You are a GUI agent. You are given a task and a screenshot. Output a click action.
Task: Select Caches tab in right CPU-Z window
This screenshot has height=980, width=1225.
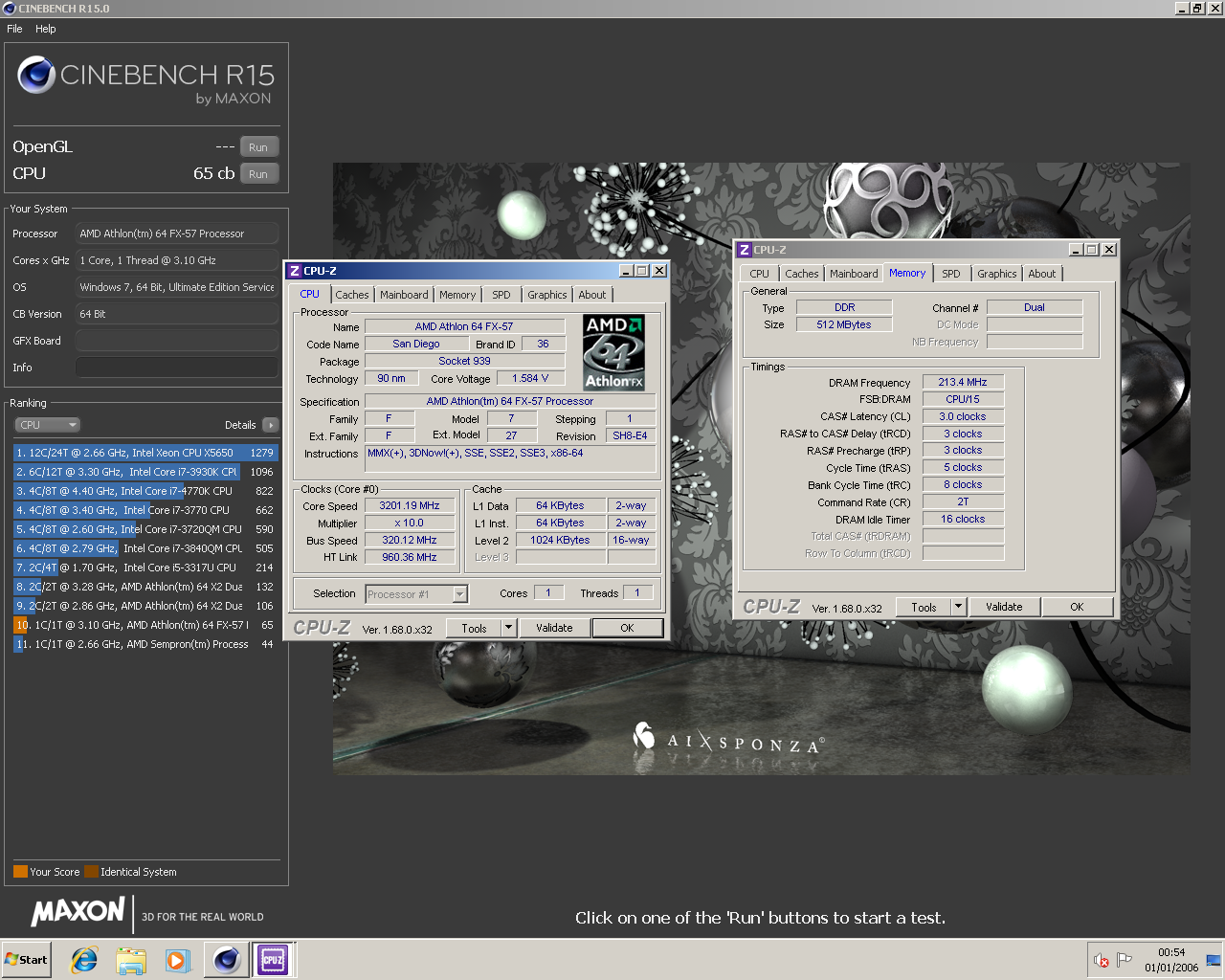click(802, 274)
